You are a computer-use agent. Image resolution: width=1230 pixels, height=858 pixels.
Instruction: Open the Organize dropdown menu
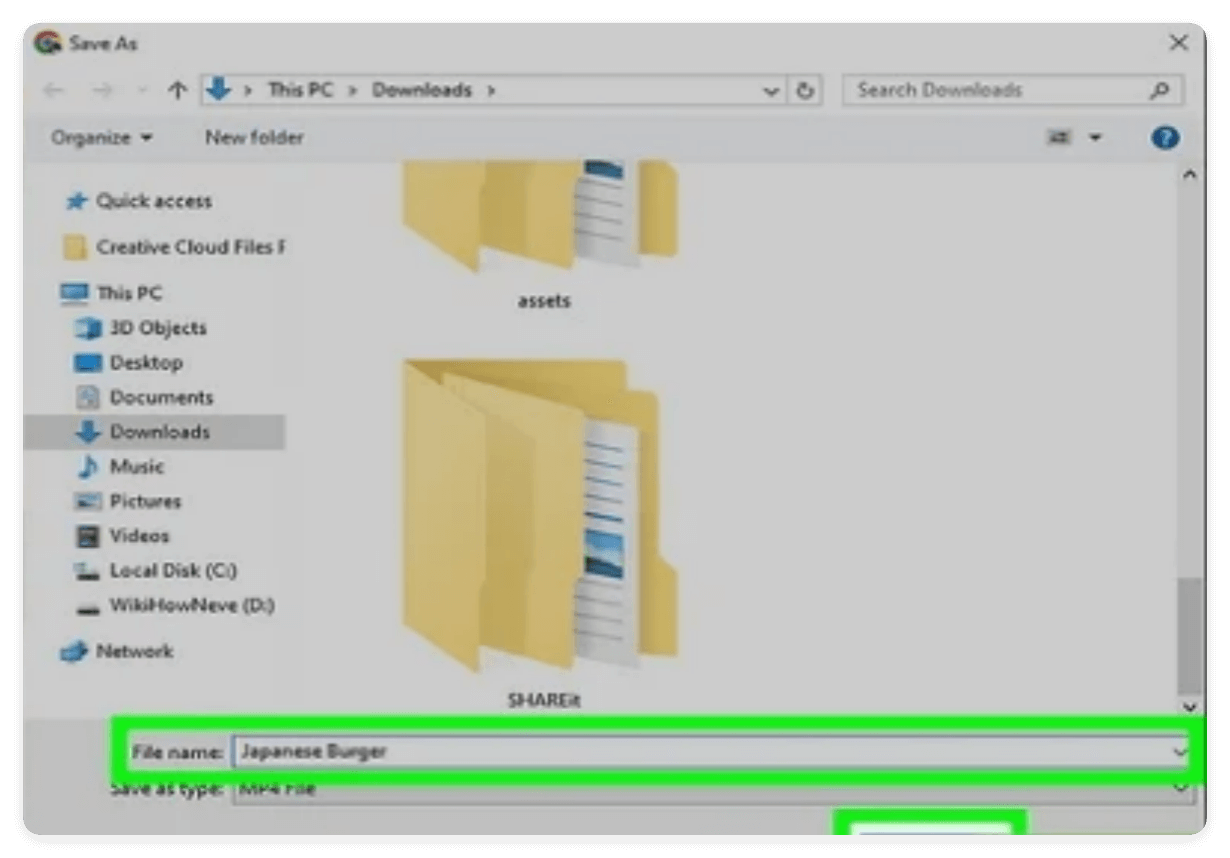pyautogui.click(x=99, y=138)
